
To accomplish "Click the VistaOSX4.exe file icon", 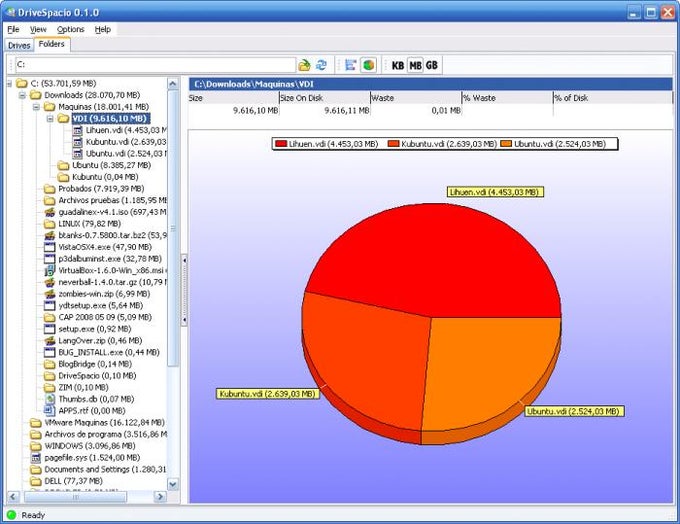I will pos(50,247).
